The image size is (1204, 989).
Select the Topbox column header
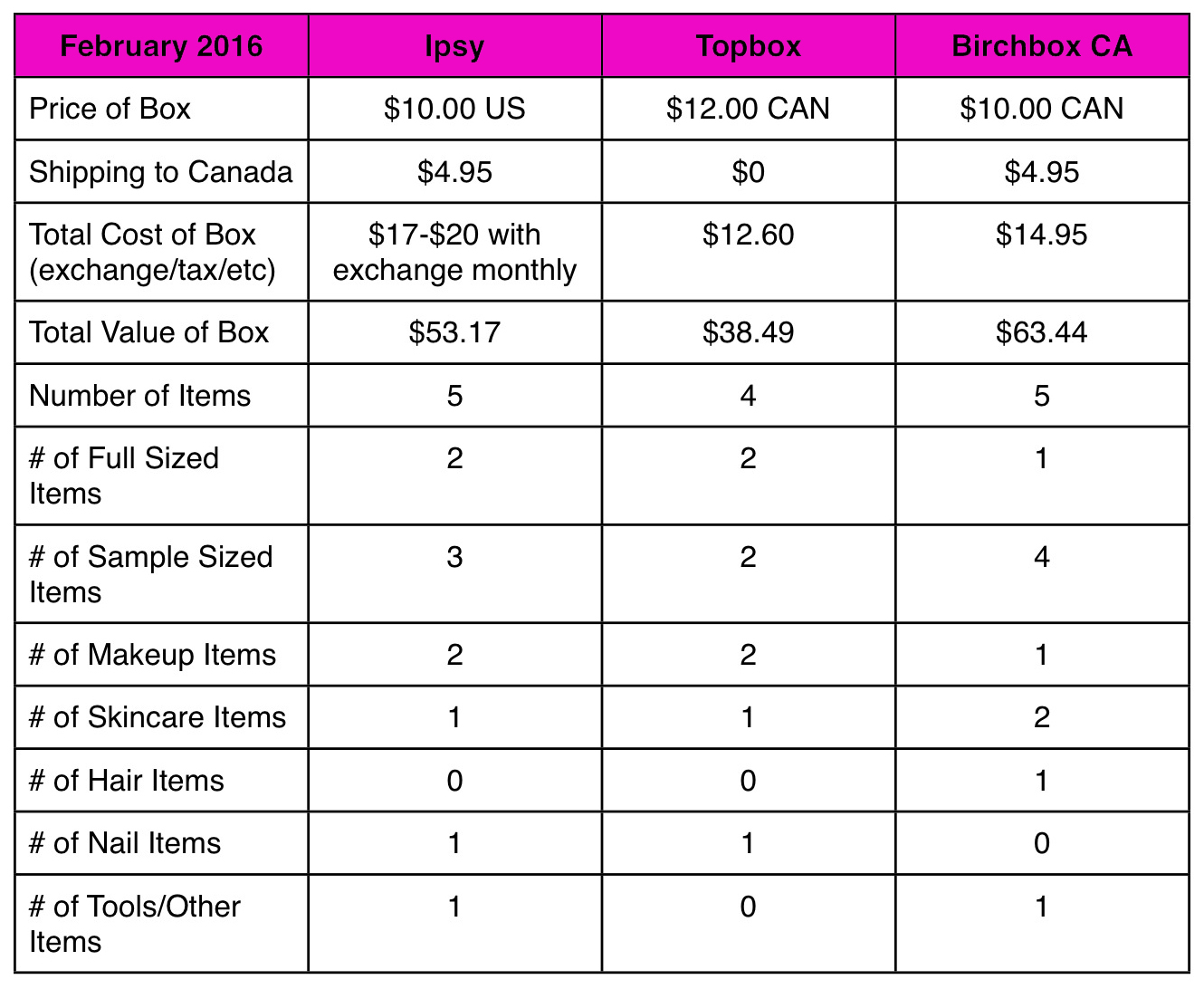pyautogui.click(x=748, y=45)
